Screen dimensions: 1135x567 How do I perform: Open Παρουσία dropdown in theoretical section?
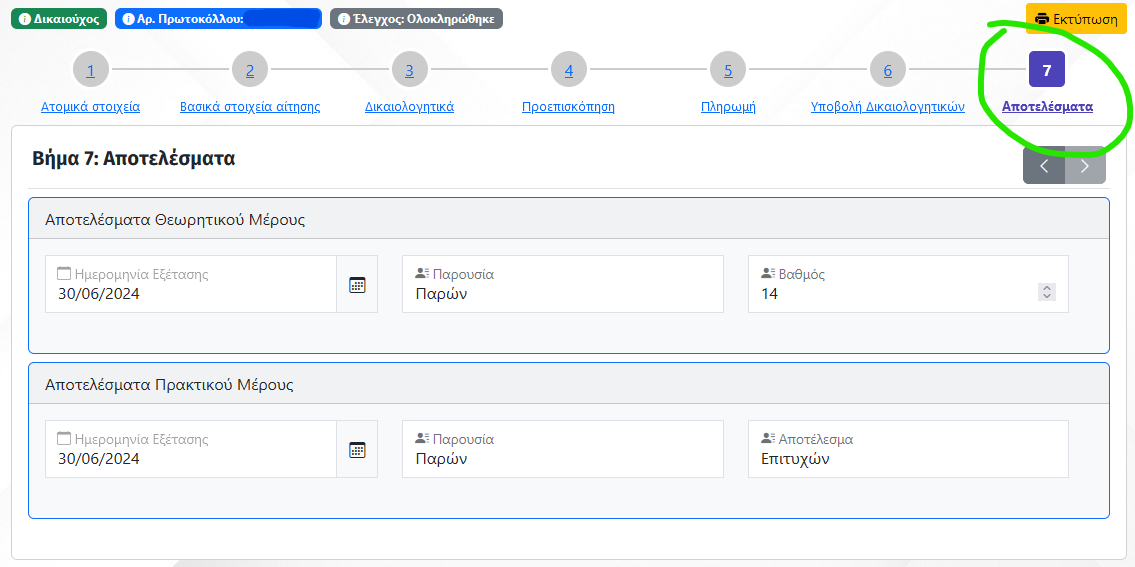[x=562, y=285]
